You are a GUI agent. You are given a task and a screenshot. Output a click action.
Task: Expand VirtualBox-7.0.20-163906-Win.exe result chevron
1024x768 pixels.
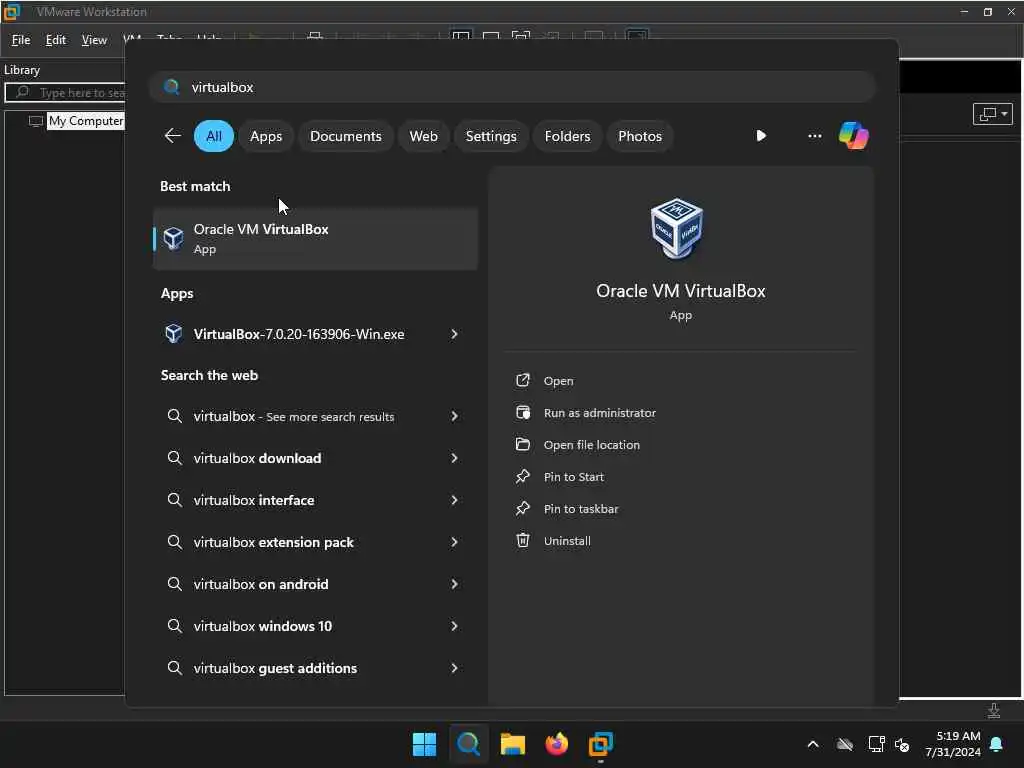point(455,334)
